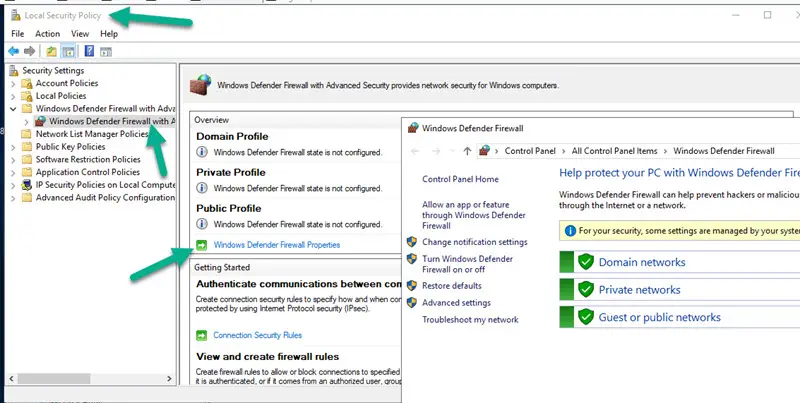The image size is (800, 403).
Task: Click the green arrow icon beside Connection Security Rules
Action: coord(202,335)
